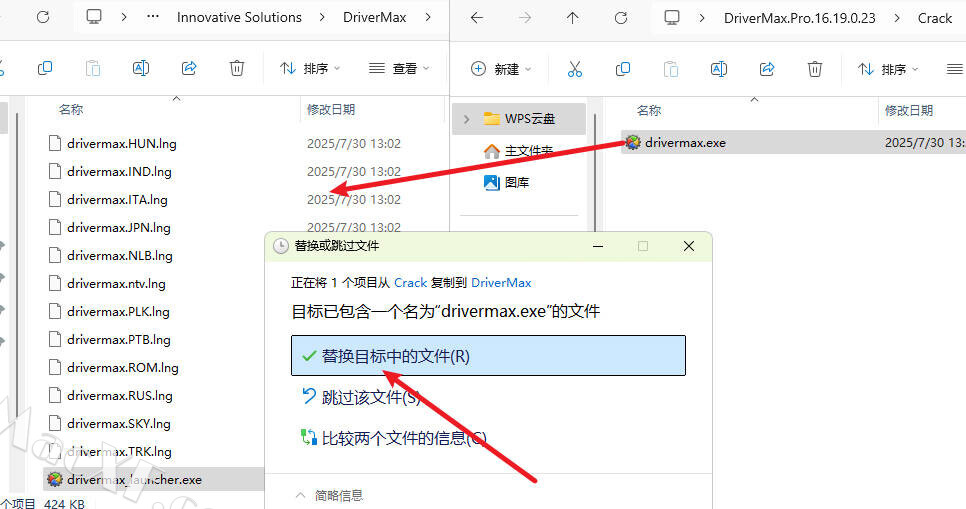Open 排序 sort dropdown in left window
966x509 pixels.
tap(310, 68)
